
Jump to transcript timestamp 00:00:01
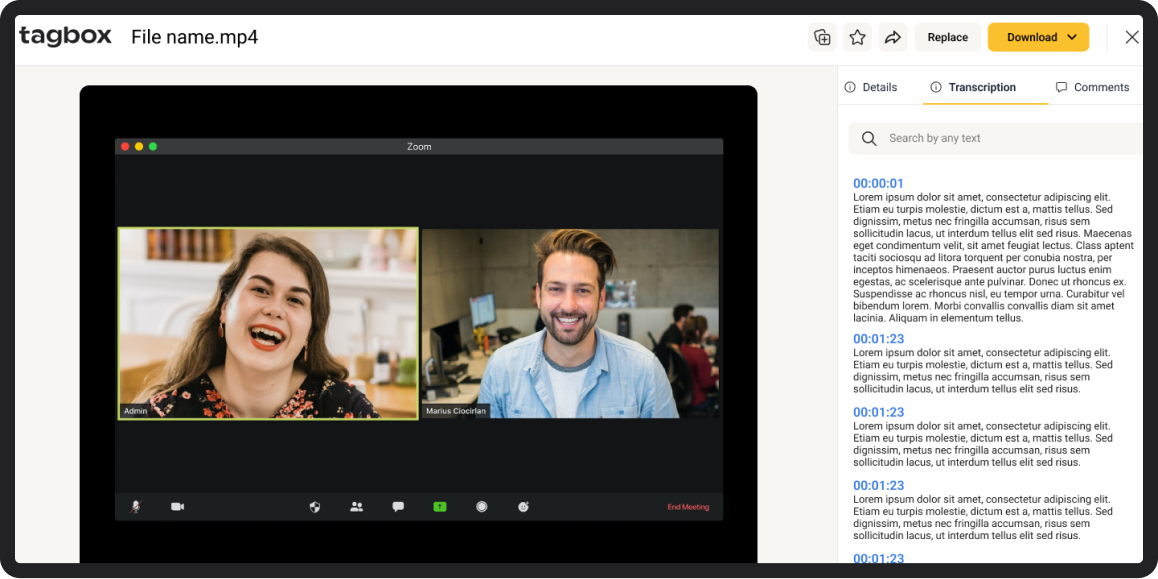[x=878, y=184]
